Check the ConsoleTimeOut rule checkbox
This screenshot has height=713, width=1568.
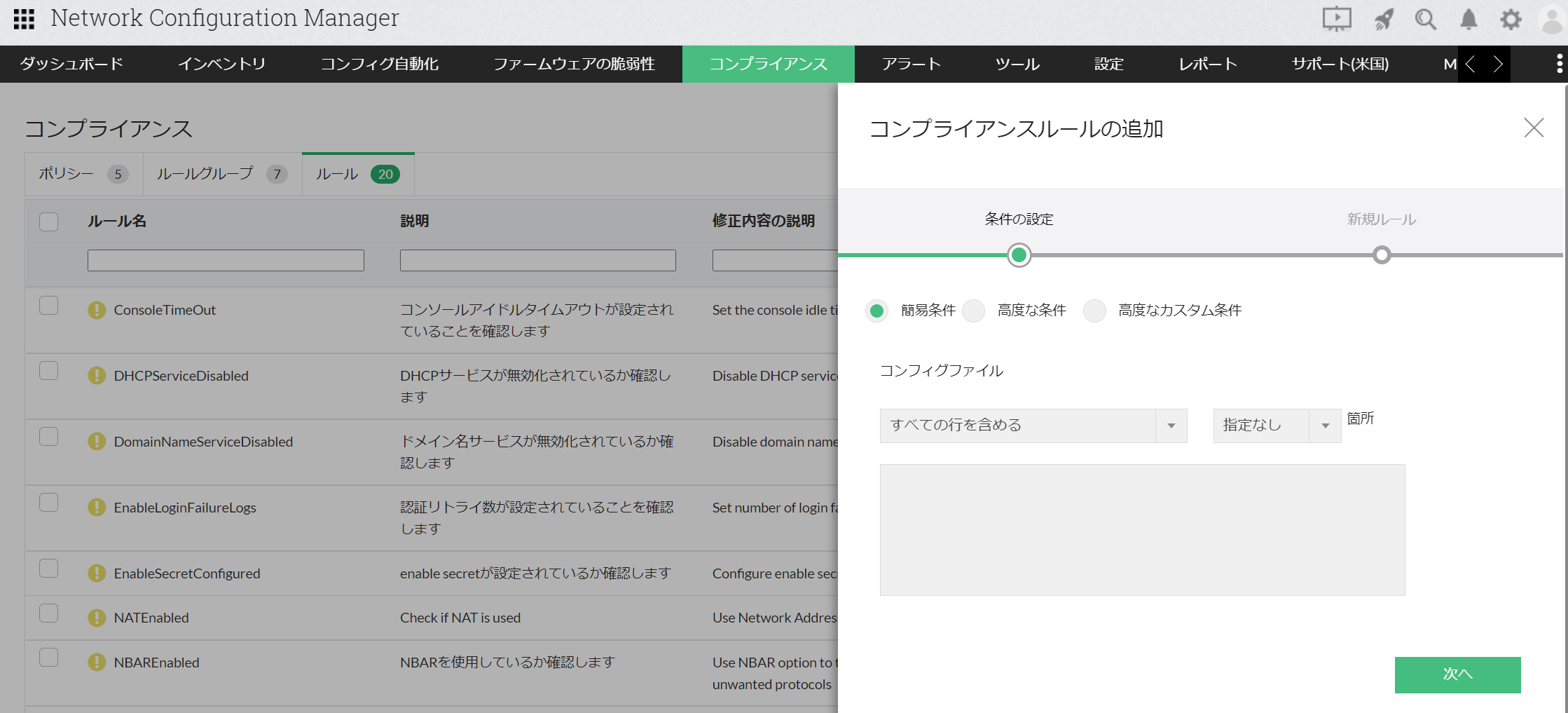pos(49,306)
